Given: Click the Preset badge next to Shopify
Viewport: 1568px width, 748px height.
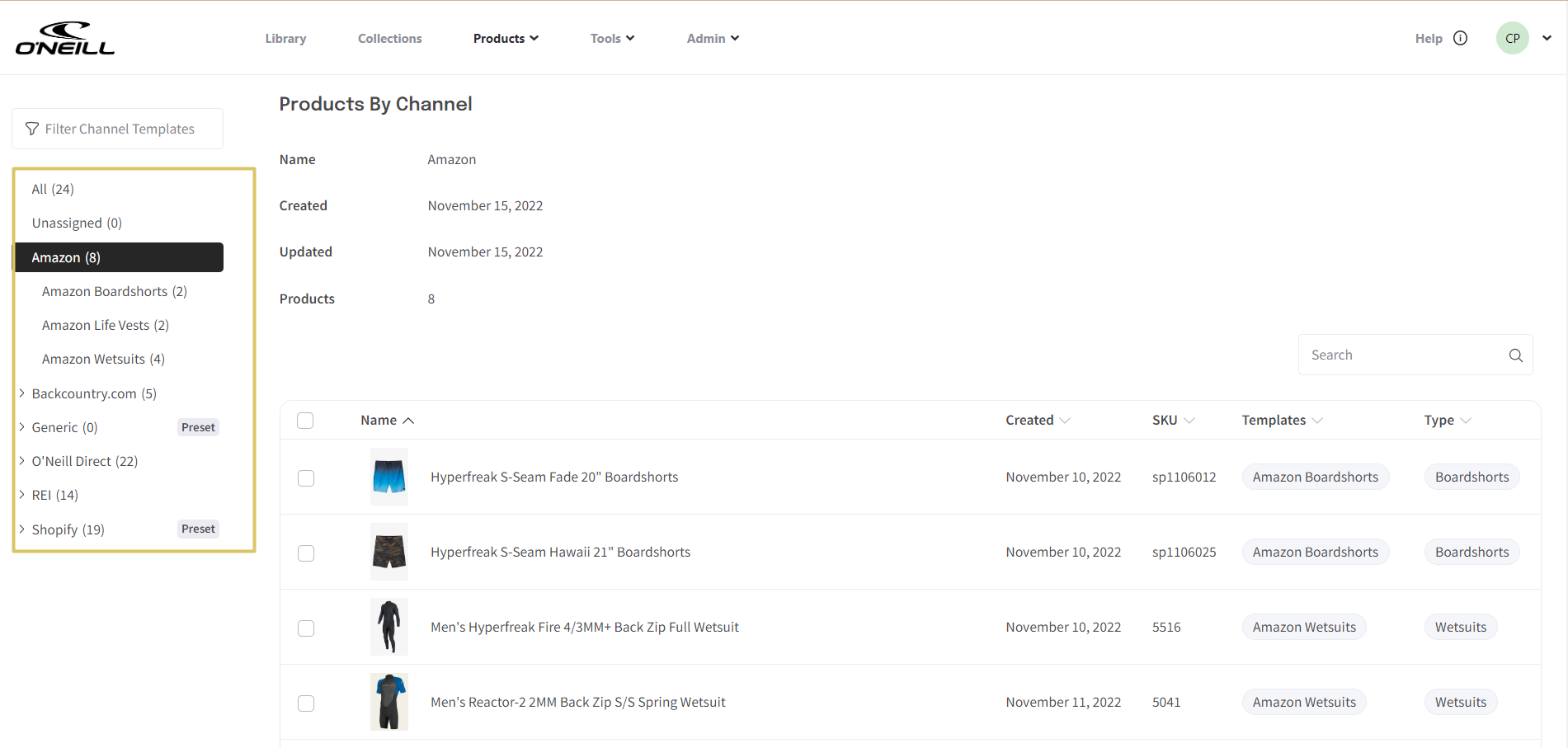Looking at the screenshot, I should (x=198, y=529).
